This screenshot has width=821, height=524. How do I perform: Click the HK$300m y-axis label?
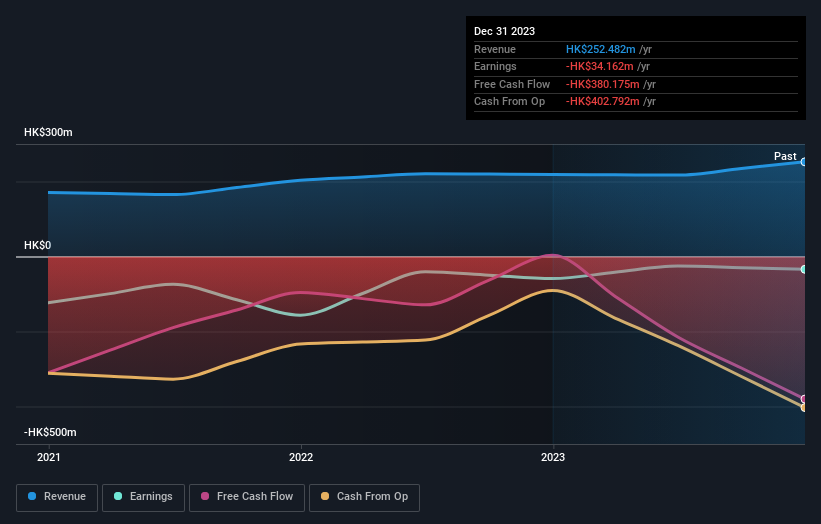[x=48, y=132]
